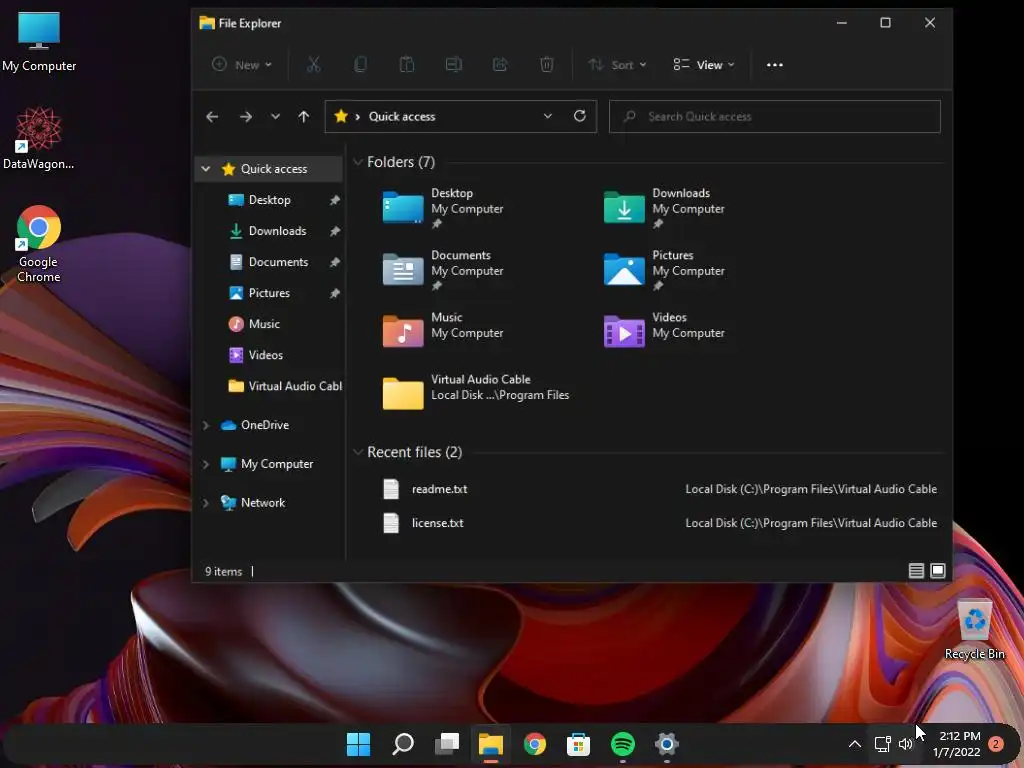Click the volume speaker tray icon

click(905, 744)
